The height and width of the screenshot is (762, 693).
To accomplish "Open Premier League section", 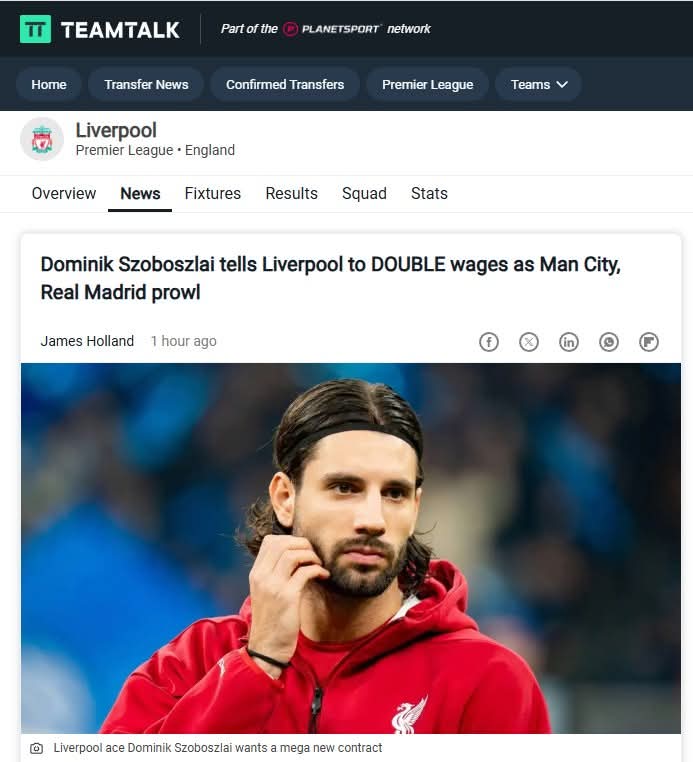I will point(427,85).
